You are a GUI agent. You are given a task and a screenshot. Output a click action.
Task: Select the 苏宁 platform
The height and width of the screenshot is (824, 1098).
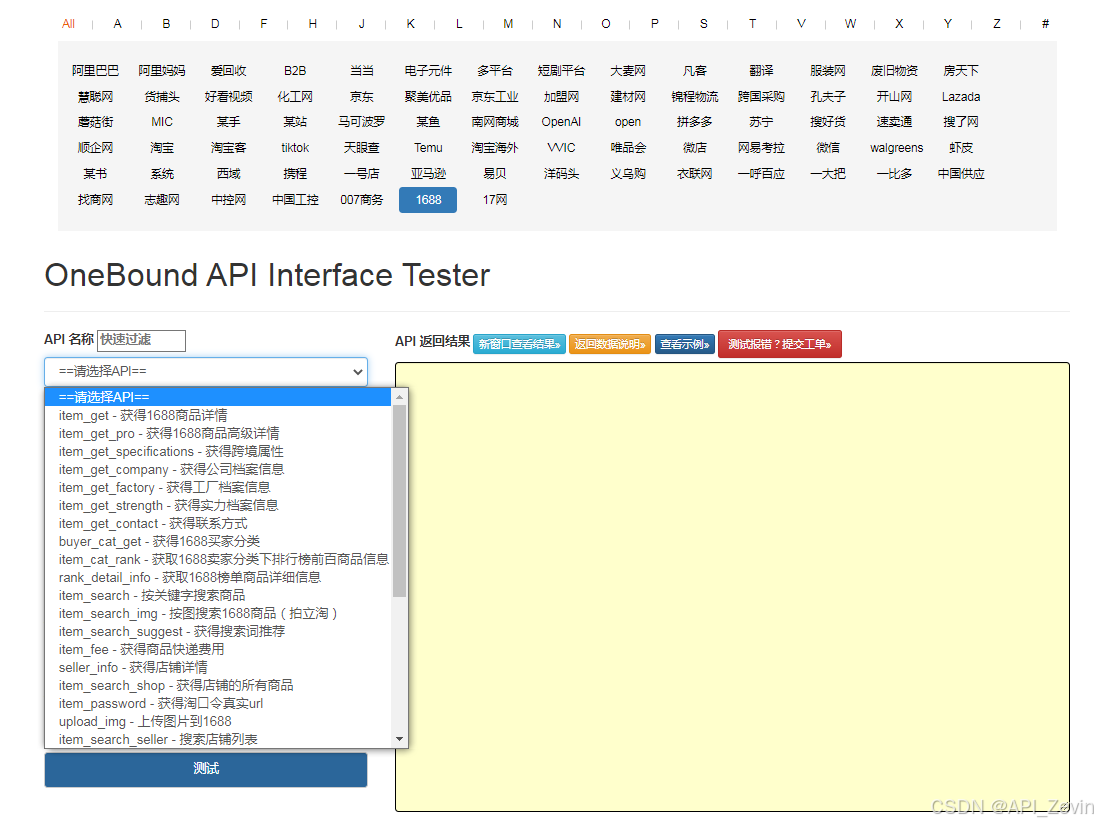tap(760, 122)
